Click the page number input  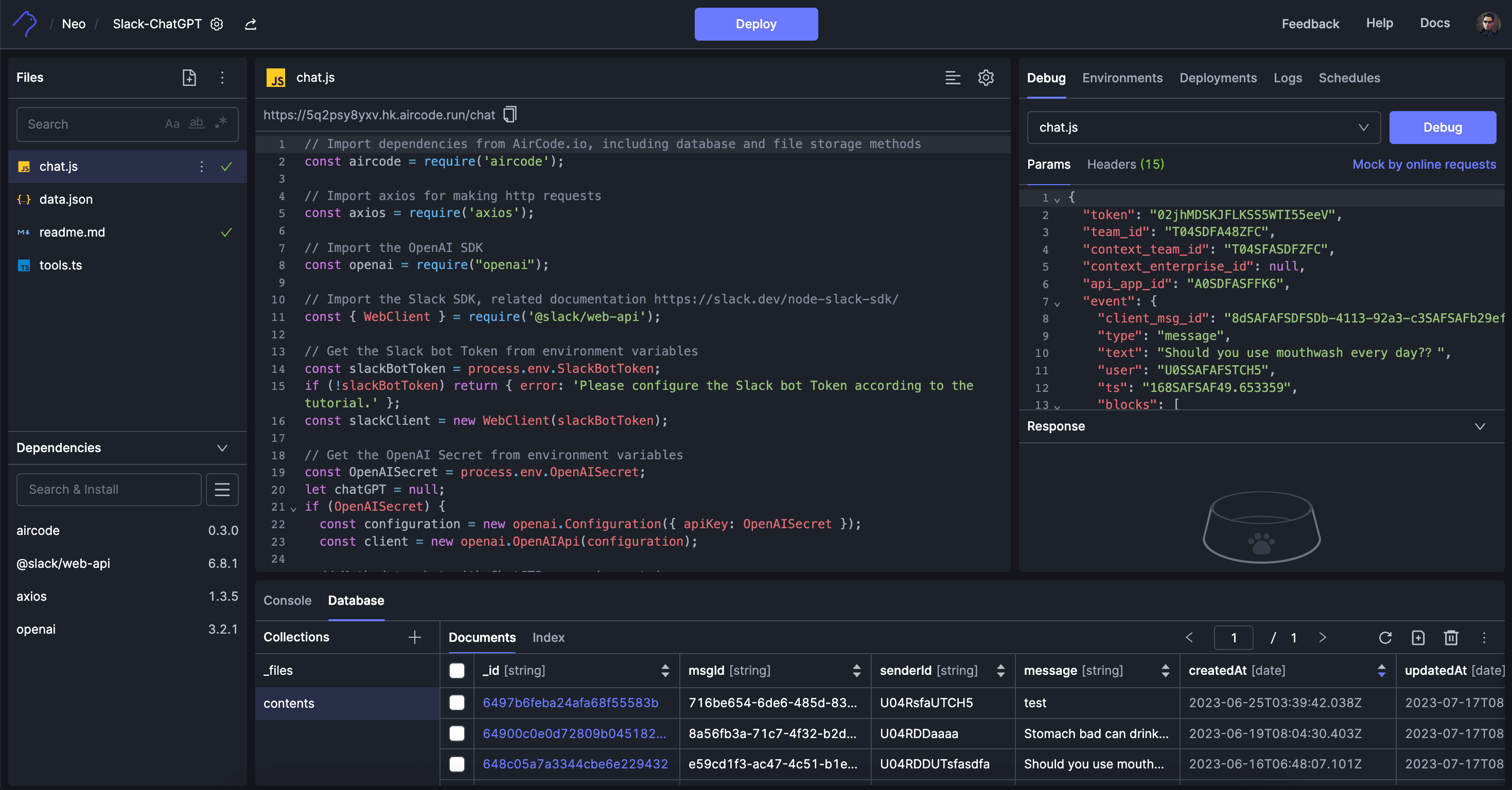[x=1233, y=638]
